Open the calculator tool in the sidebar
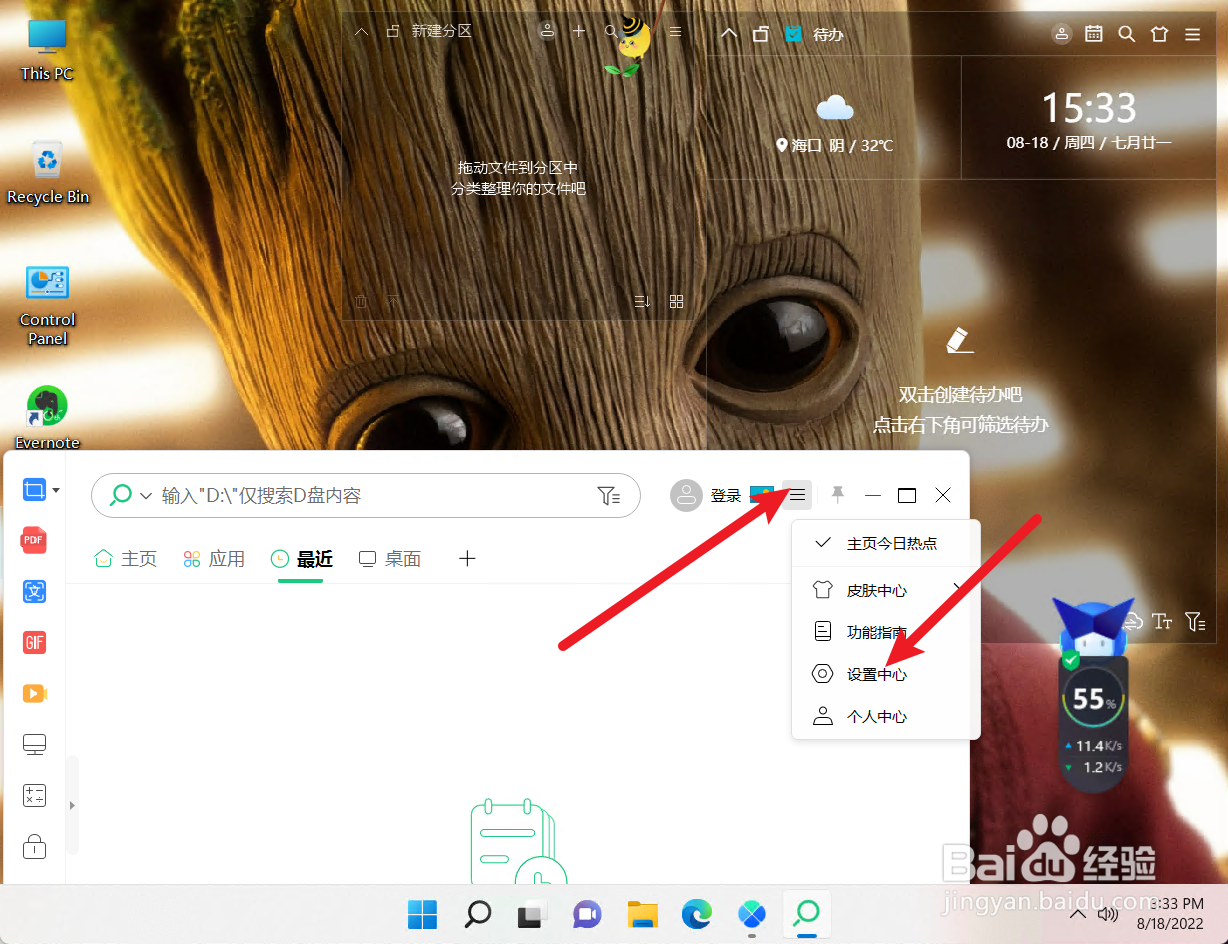1228x944 pixels. pyautogui.click(x=34, y=796)
